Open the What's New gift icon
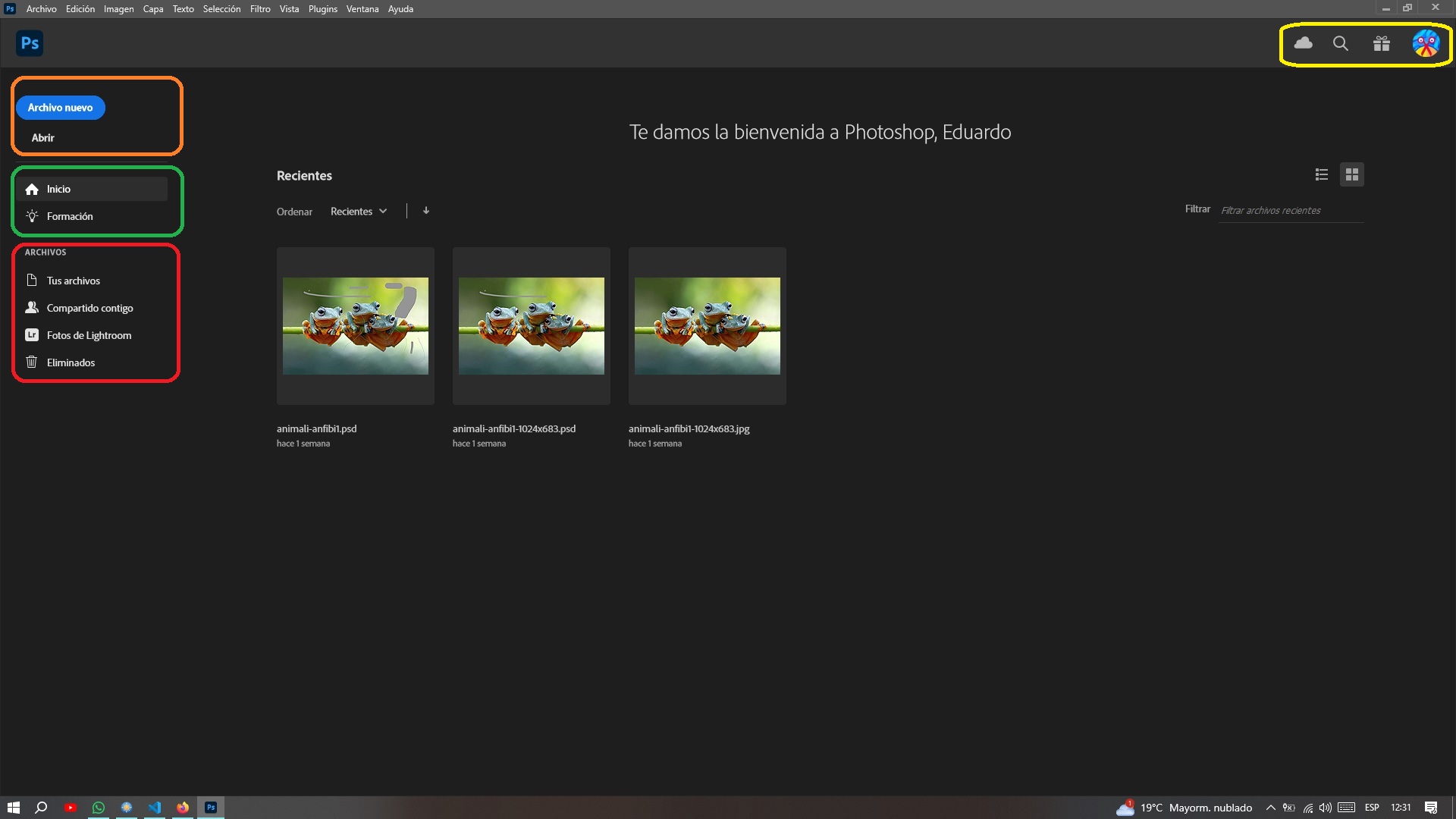The height and width of the screenshot is (819, 1456). point(1382,43)
